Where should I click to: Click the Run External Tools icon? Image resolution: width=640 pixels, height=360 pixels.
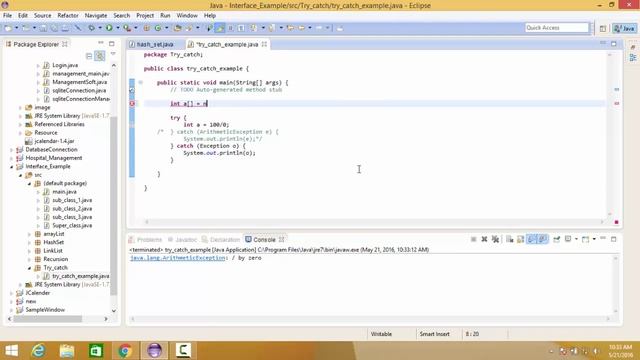tap(127, 28)
